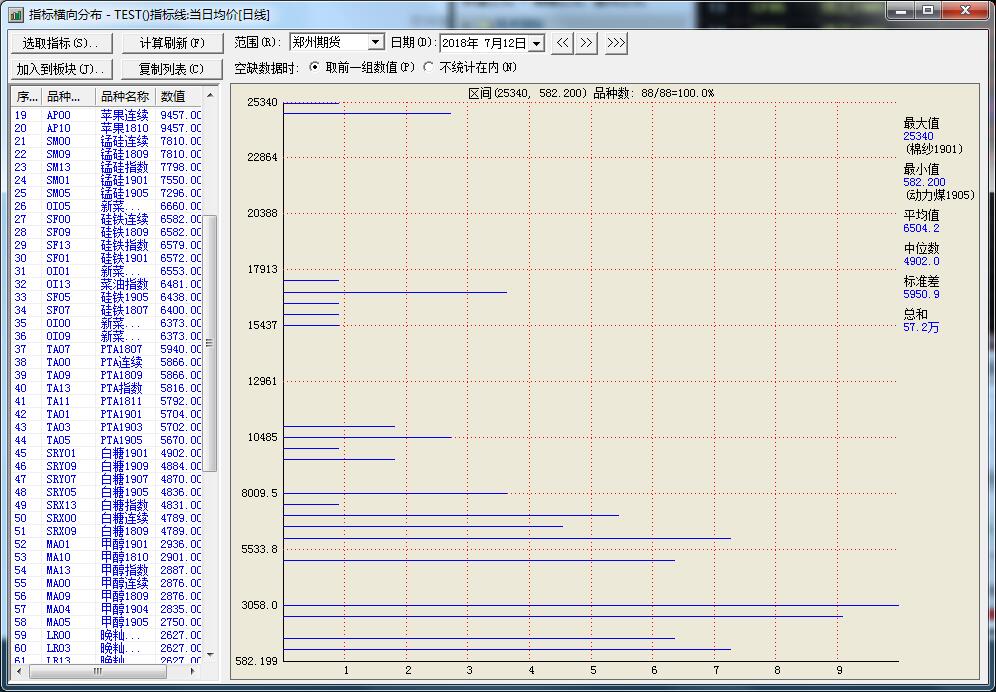The image size is (996, 692).
Task: Select row 45 SRY01 白糖1901
Action: coord(107,453)
